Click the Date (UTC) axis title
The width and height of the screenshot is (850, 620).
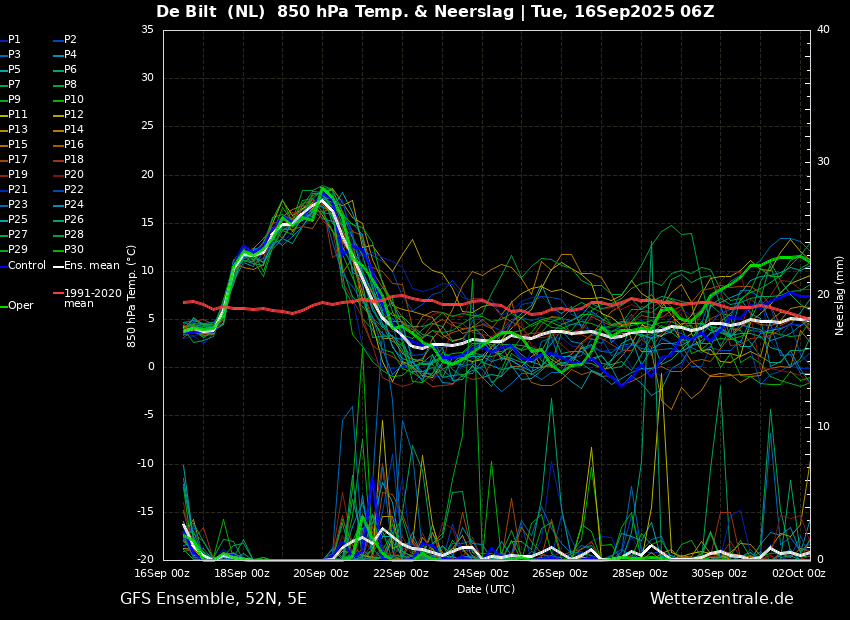pos(486,589)
